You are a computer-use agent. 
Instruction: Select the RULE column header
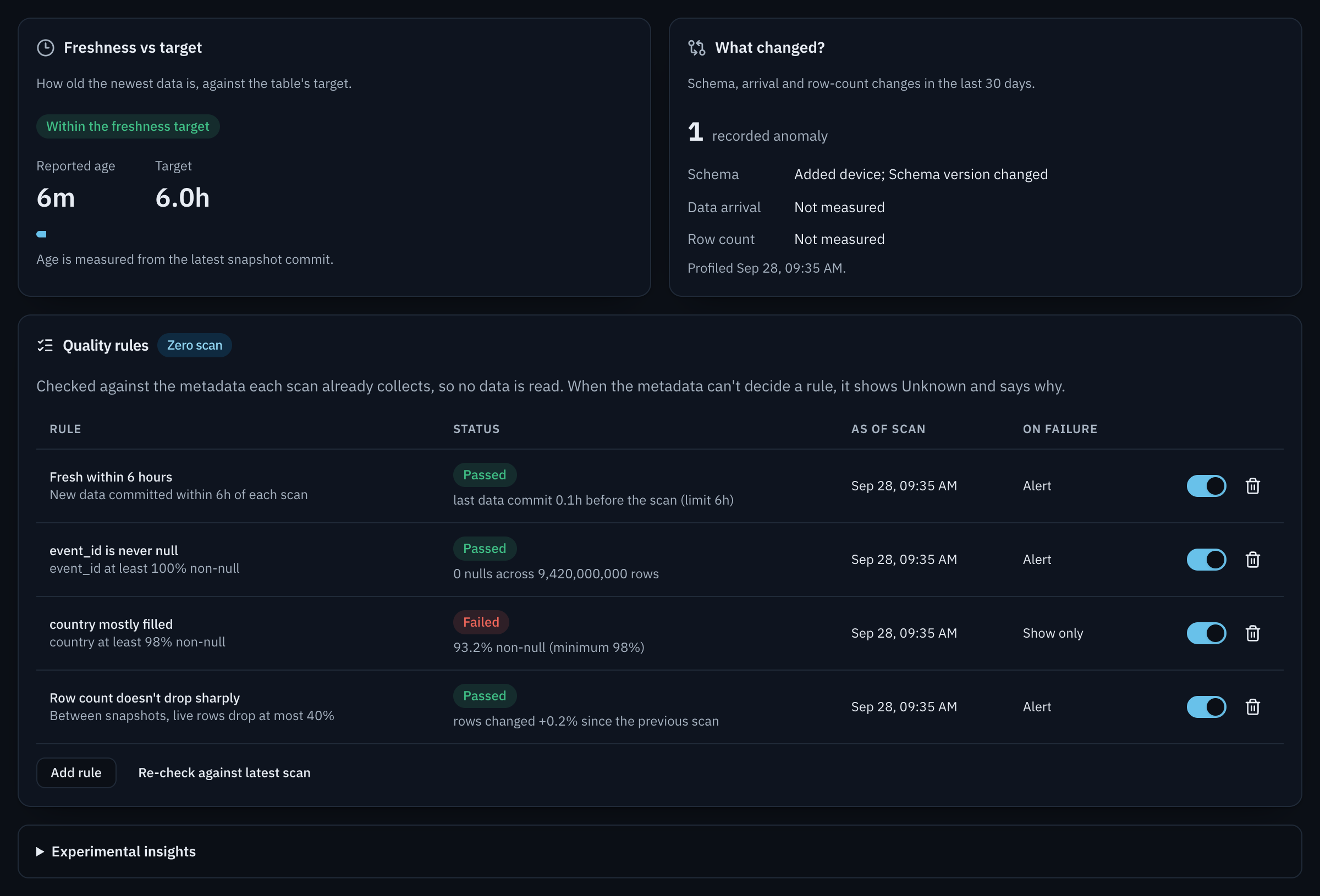tap(65, 429)
